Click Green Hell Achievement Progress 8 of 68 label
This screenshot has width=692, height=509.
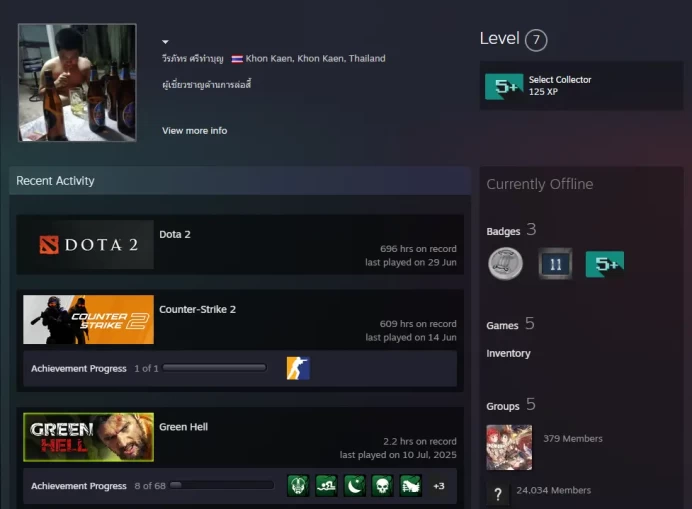(x=98, y=486)
